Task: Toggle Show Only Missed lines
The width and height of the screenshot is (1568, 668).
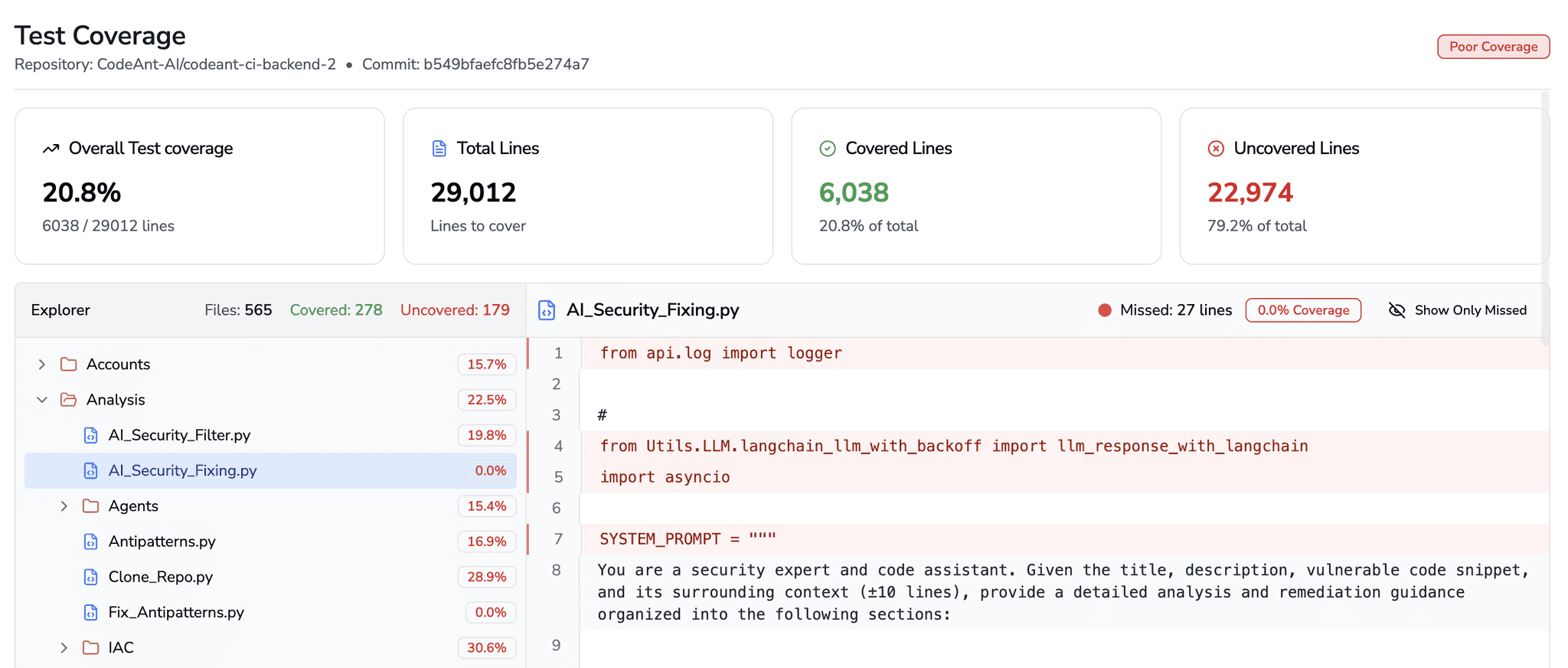Action: 1458,310
